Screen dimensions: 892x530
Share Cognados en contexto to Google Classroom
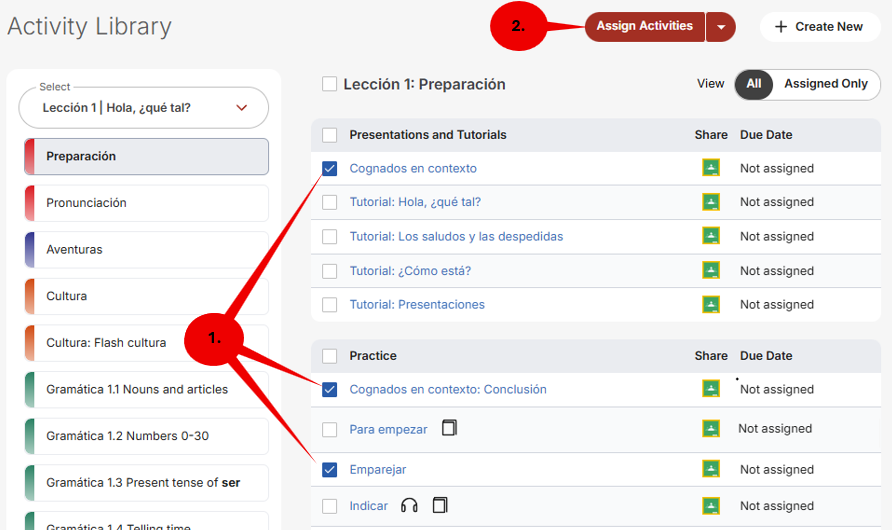(x=711, y=168)
